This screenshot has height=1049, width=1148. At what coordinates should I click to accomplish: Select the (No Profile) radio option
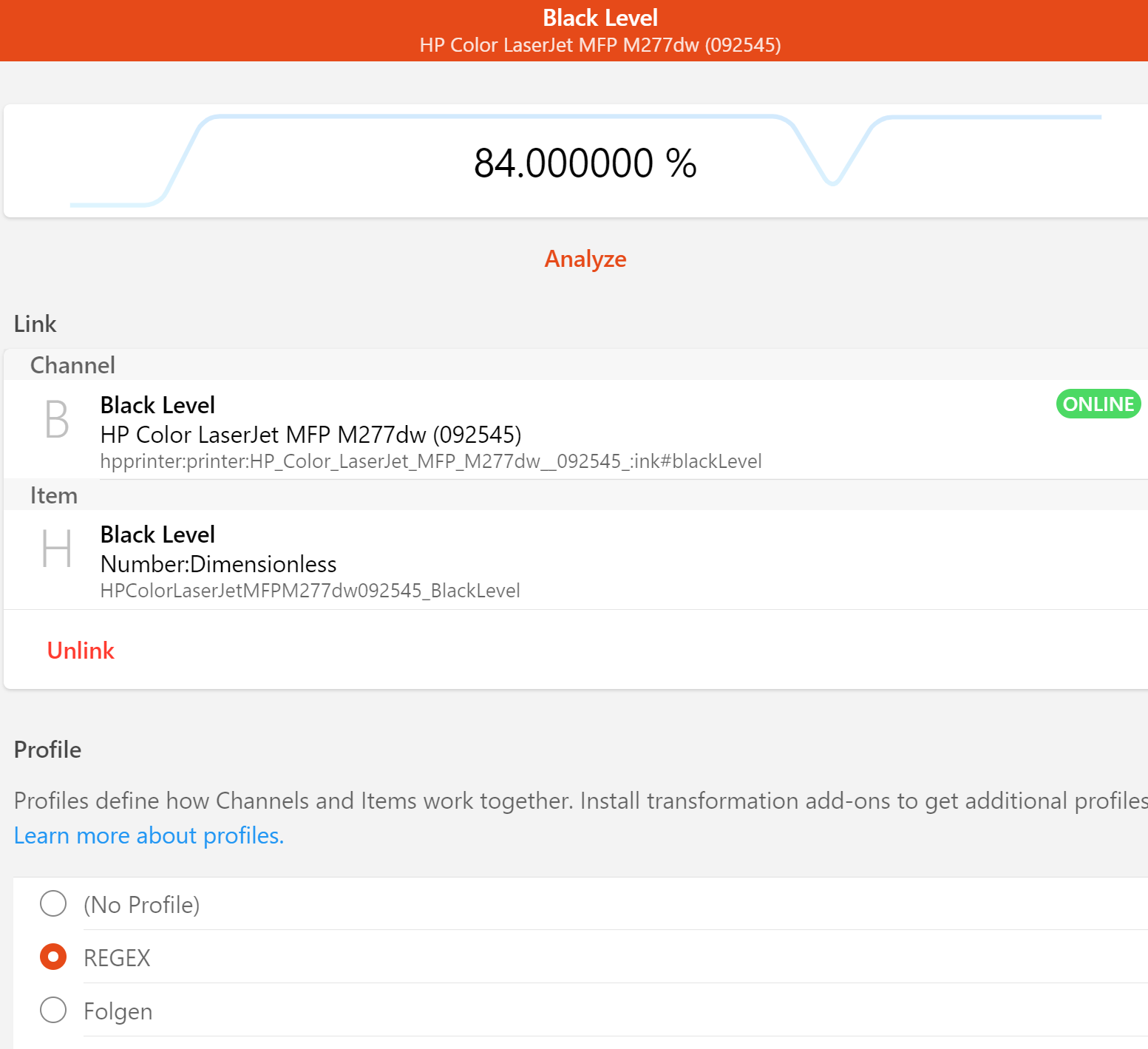tap(53, 903)
